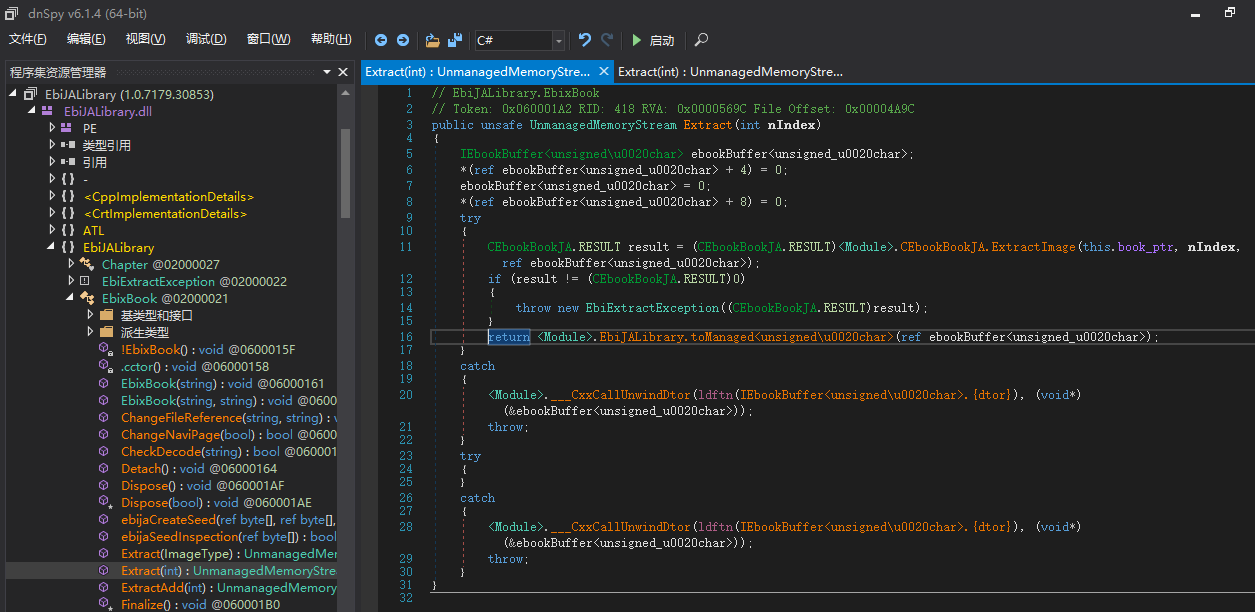Close the active Extract(int) tab
Viewport: 1255px width, 612px height.
pyautogui.click(x=603, y=72)
